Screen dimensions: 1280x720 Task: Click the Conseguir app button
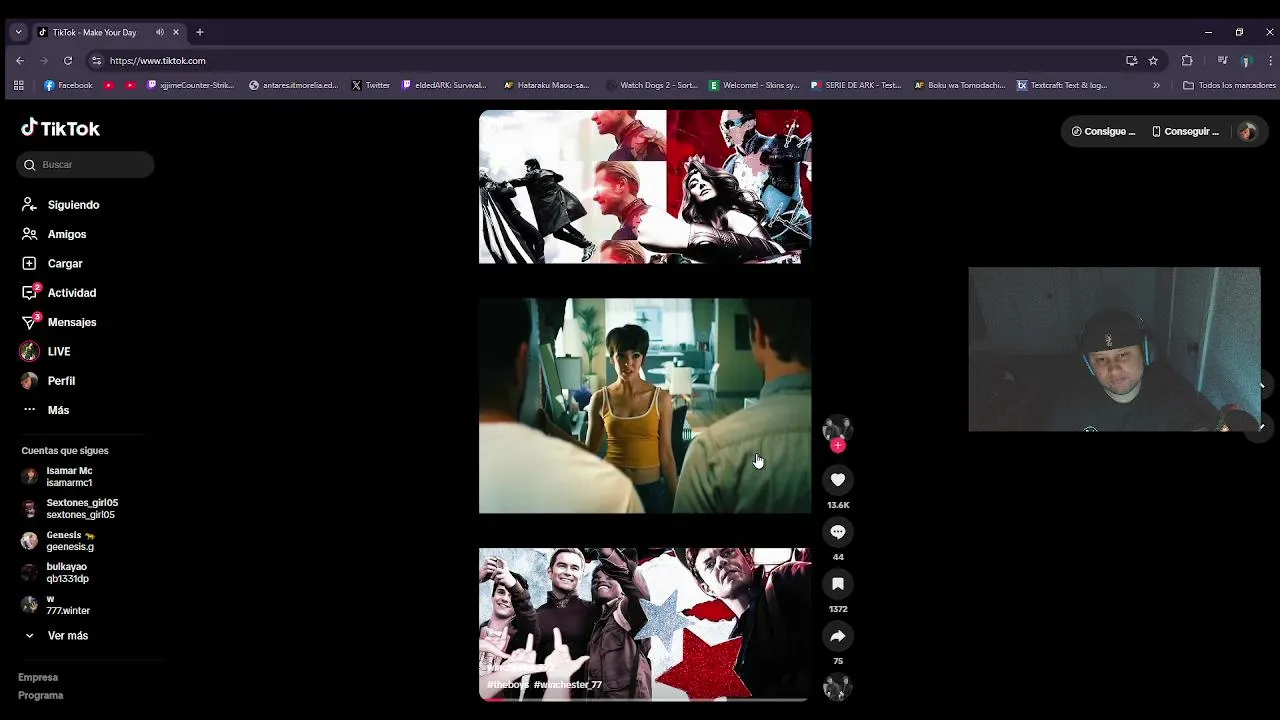(1185, 131)
